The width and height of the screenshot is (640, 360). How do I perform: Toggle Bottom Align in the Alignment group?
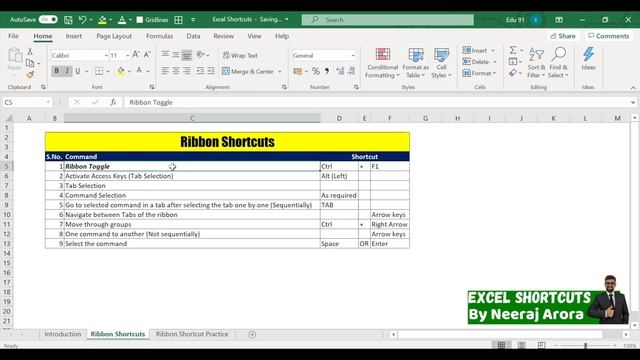coord(187,55)
